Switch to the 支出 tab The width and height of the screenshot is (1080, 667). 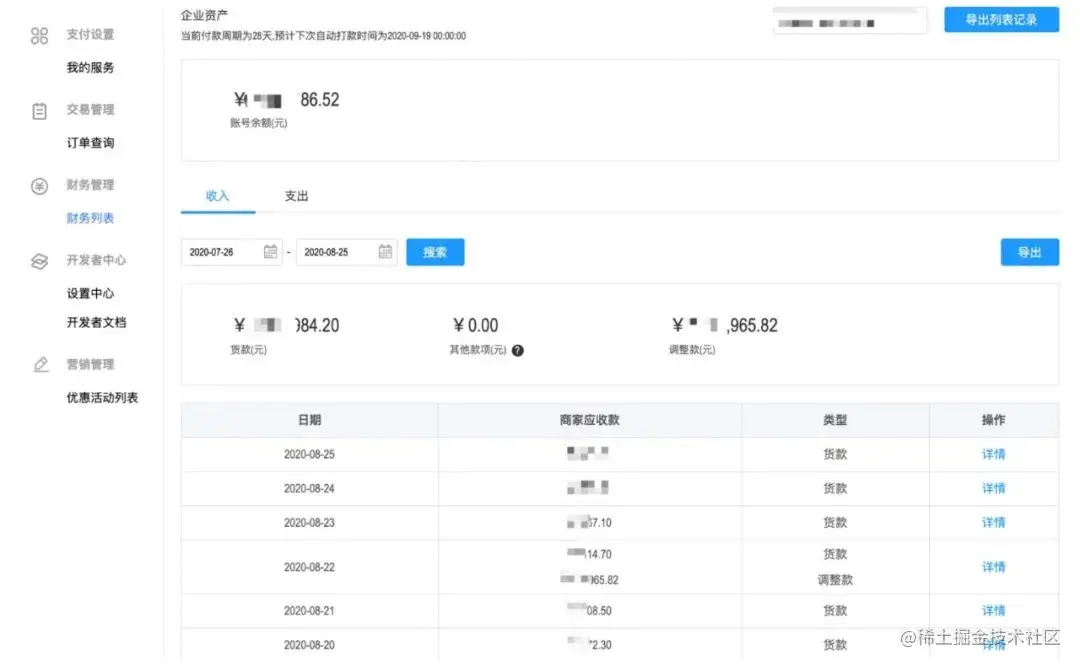pos(295,196)
